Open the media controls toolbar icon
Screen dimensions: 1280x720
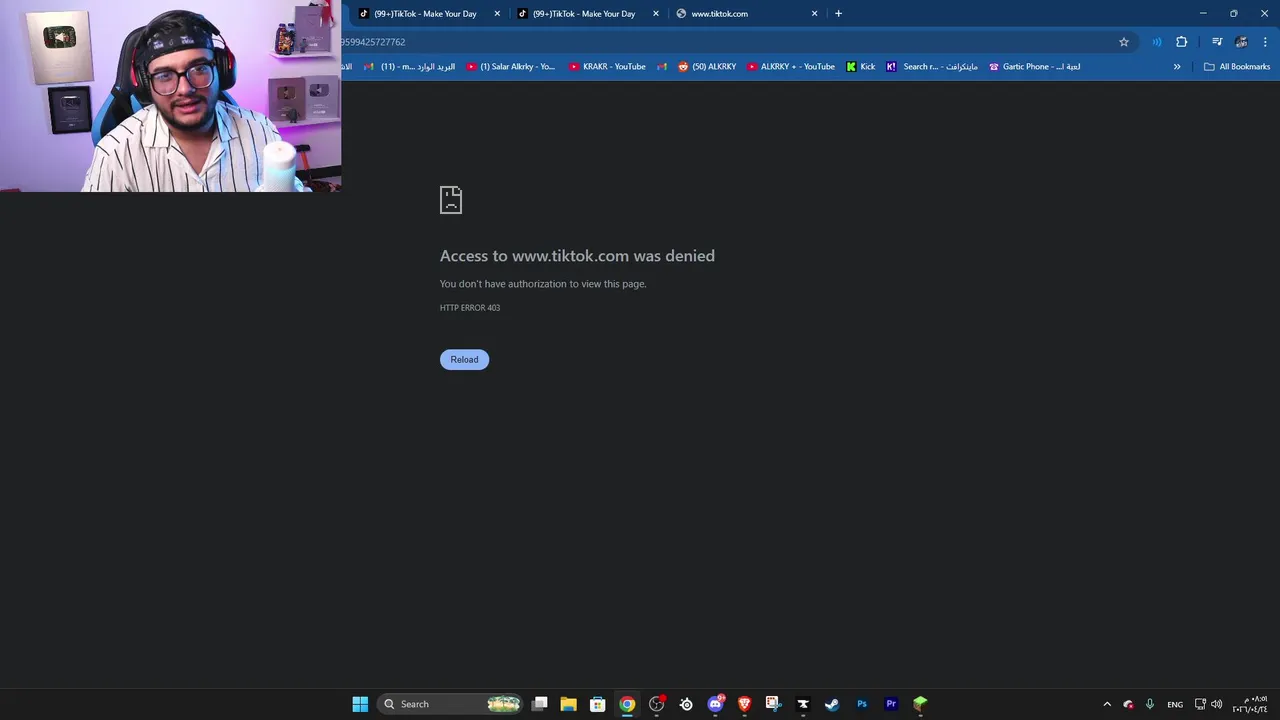[1217, 42]
